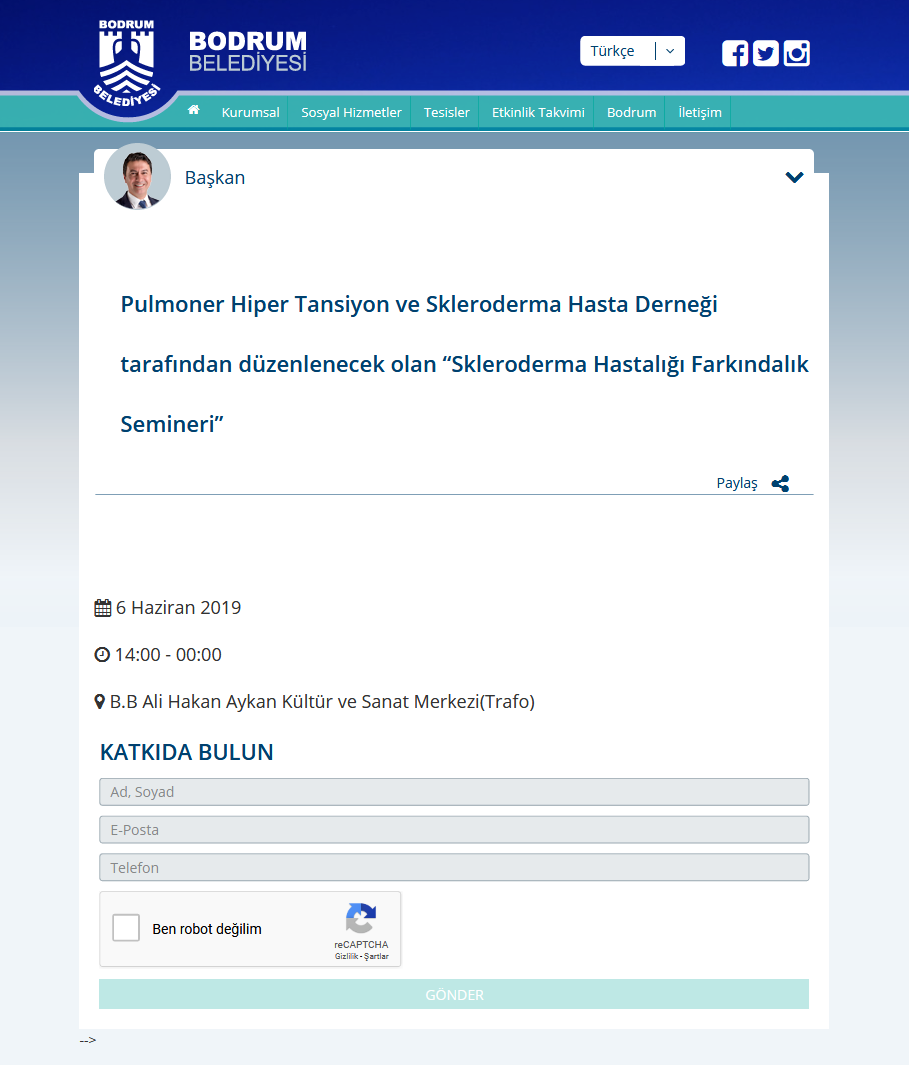The height and width of the screenshot is (1065, 909).
Task: Open the Sosyal Hizmetler menu
Action: point(351,112)
